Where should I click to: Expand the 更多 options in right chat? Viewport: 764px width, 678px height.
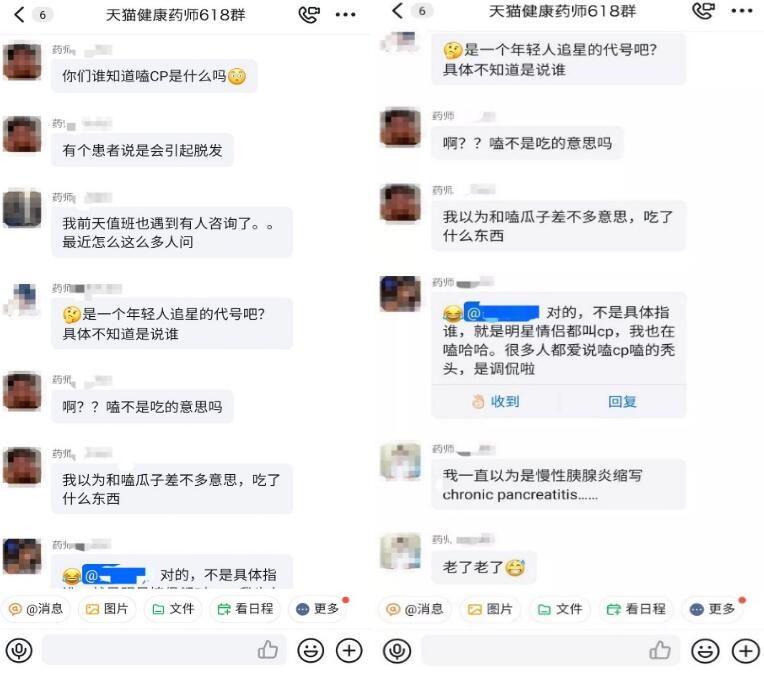pyautogui.click(x=712, y=609)
